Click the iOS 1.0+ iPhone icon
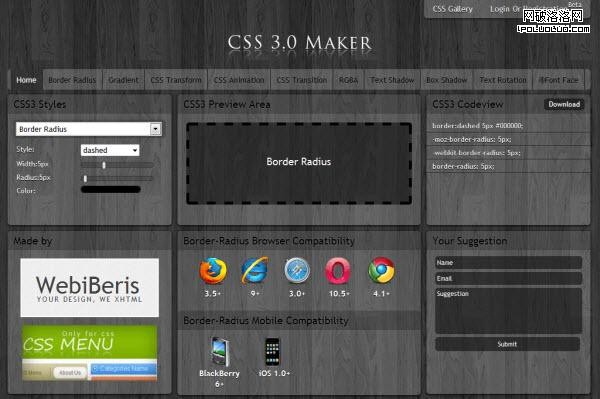 tap(272, 352)
